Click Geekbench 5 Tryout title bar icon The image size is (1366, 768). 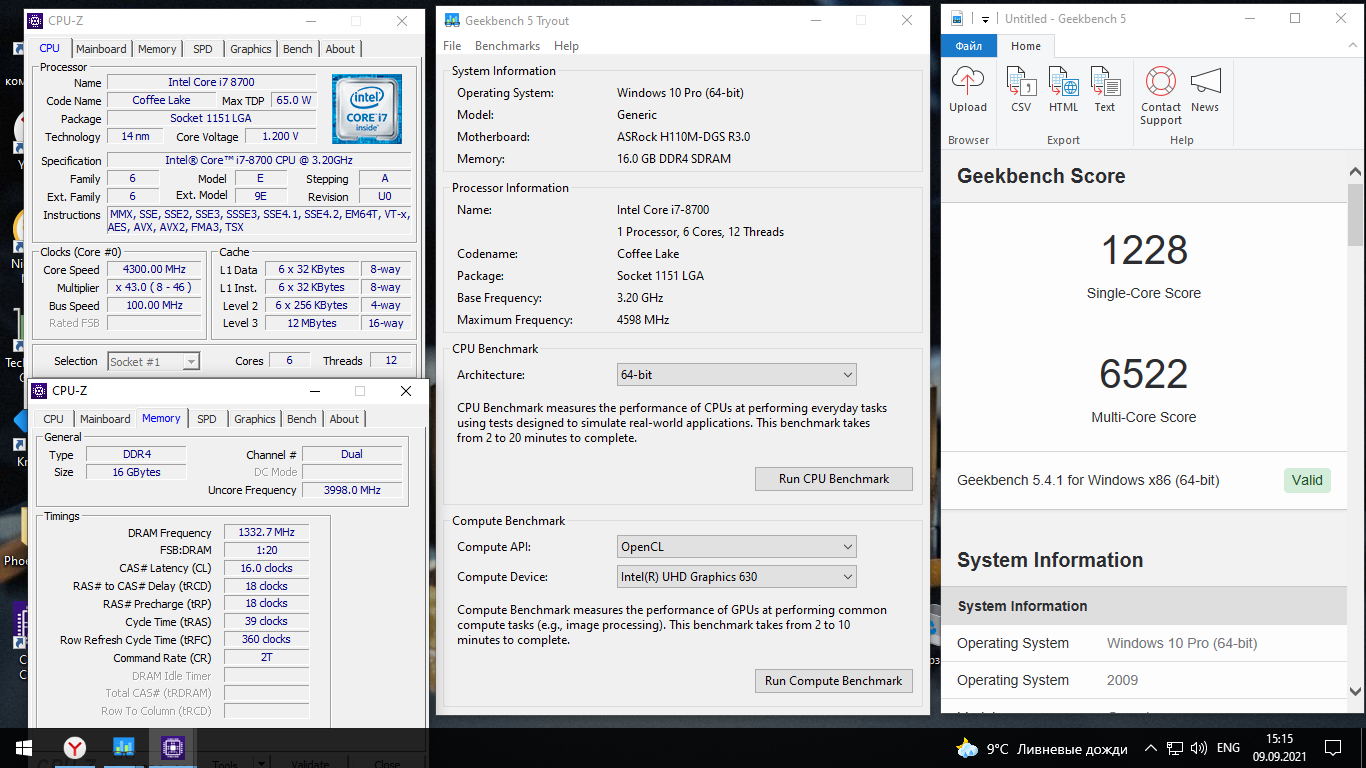[451, 20]
